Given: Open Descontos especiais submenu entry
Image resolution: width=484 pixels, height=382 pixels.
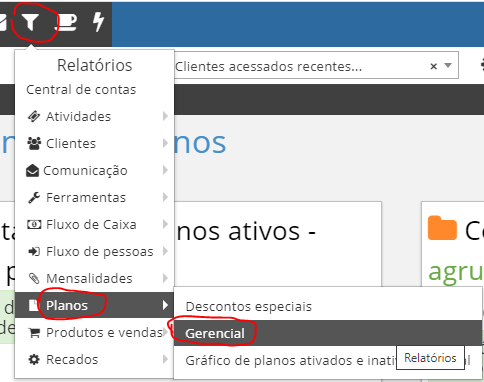Looking at the screenshot, I should 328,306.
